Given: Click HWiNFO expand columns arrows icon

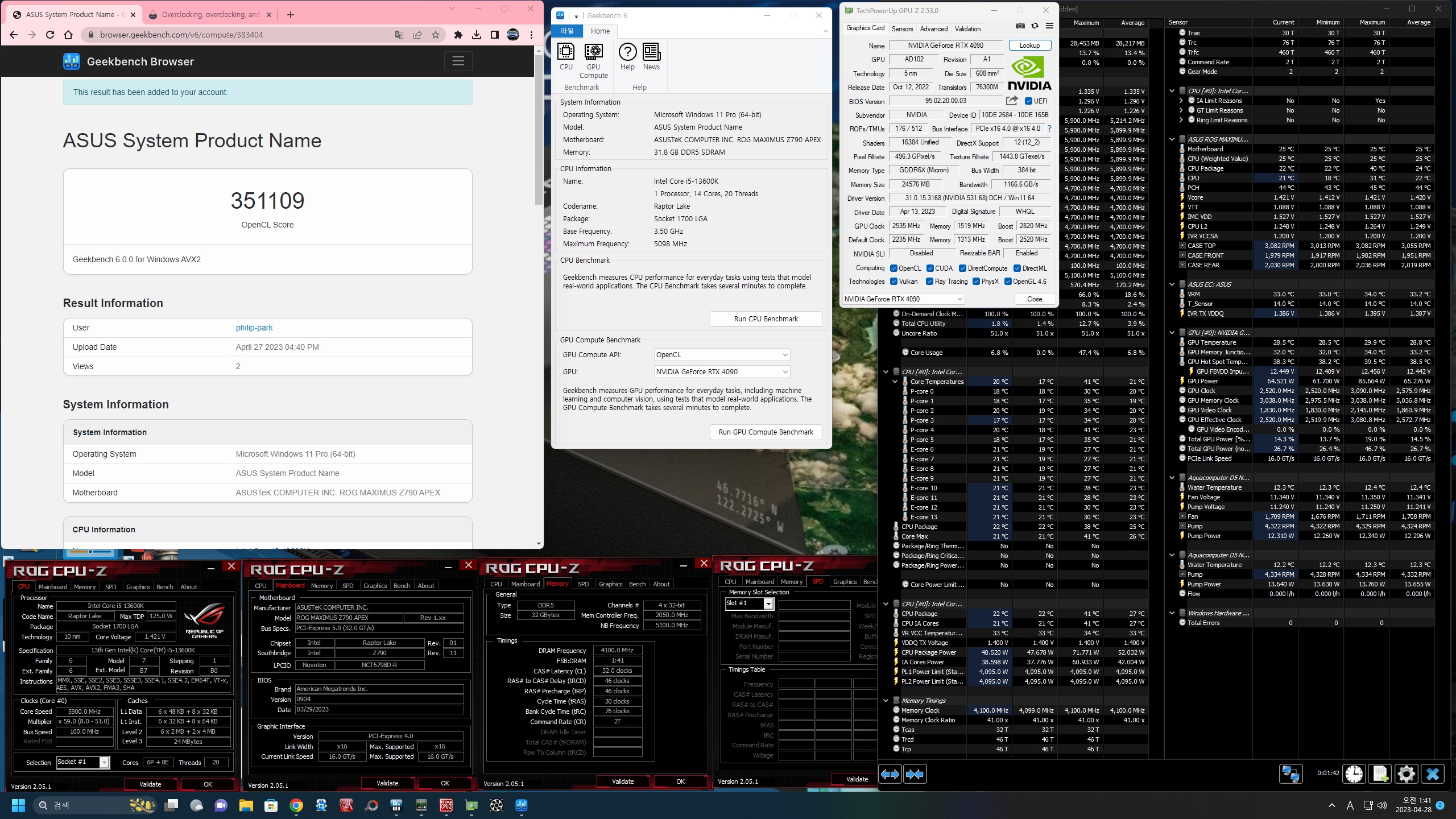Looking at the screenshot, I should click(x=890, y=774).
